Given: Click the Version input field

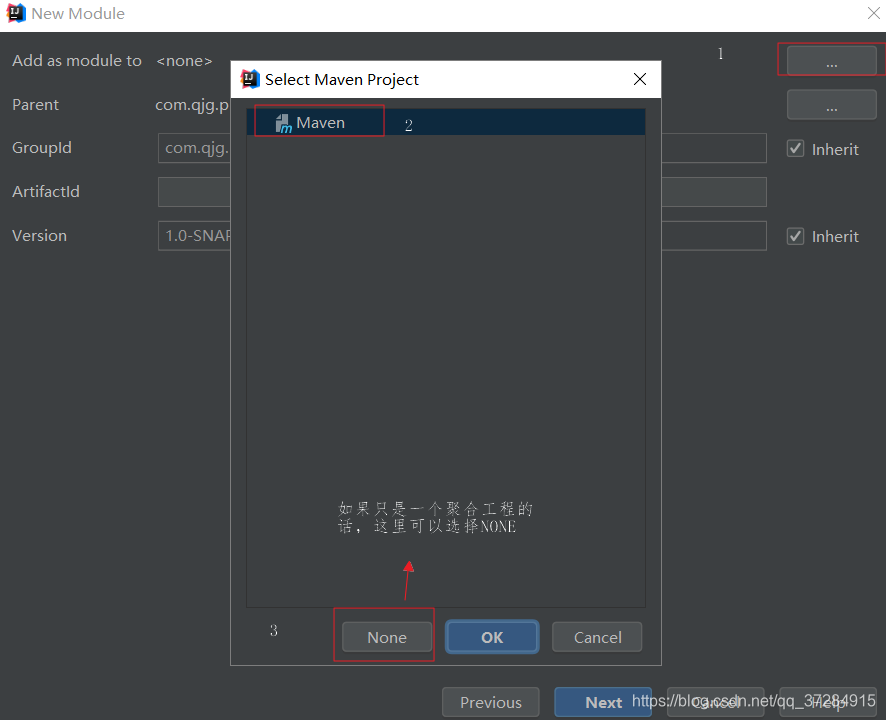Looking at the screenshot, I should (x=462, y=236).
